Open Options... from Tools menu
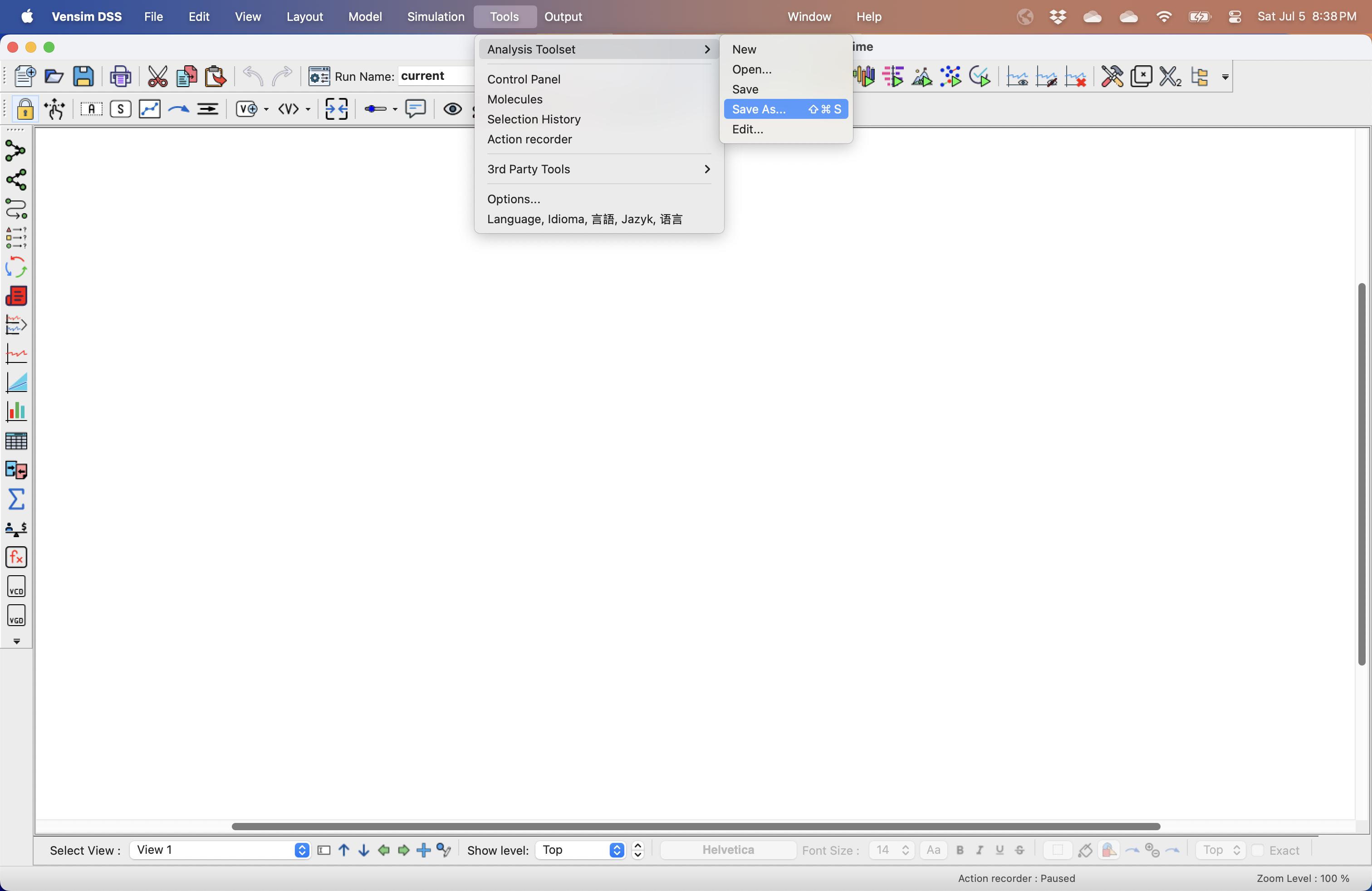Viewport: 1372px width, 891px height. tap(598, 199)
